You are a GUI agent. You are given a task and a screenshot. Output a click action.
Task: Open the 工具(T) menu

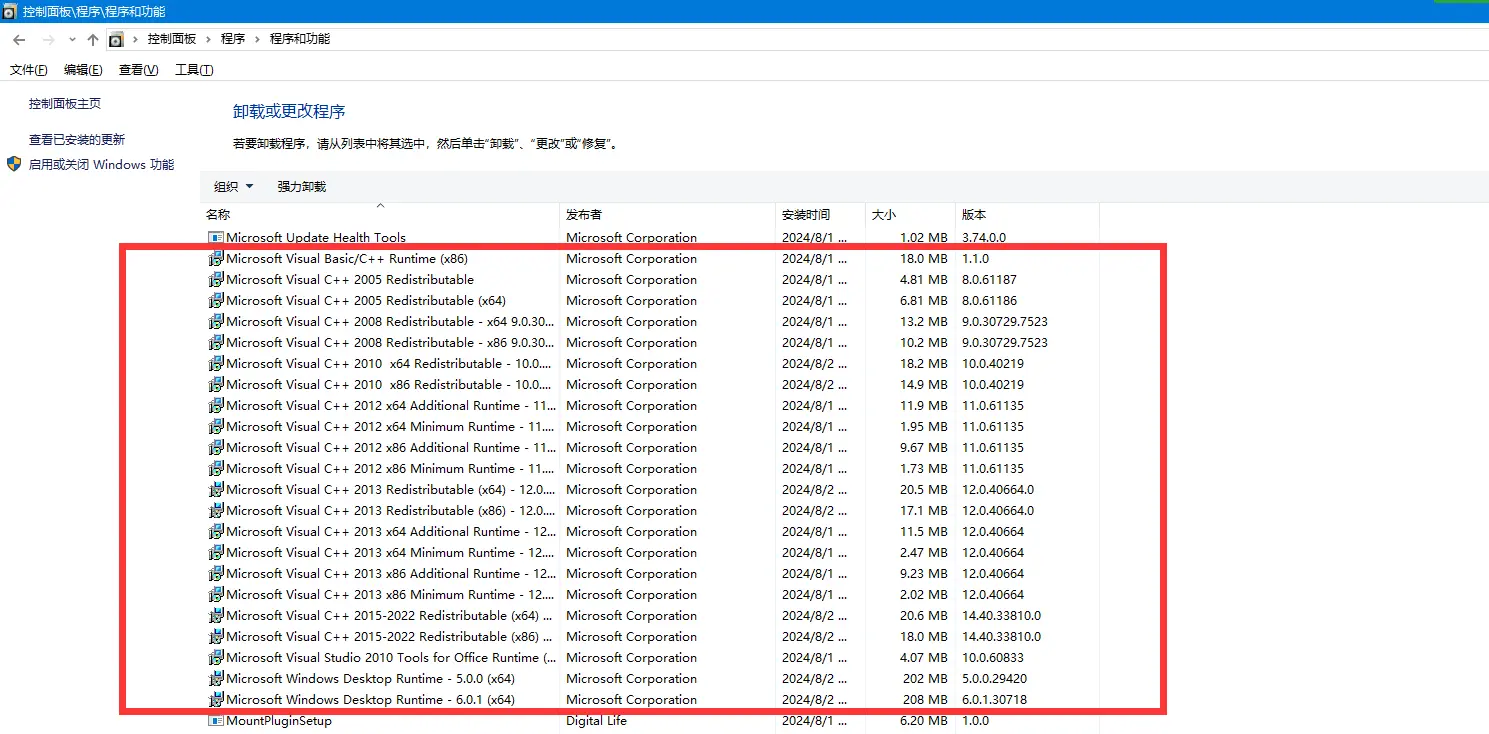tap(194, 70)
